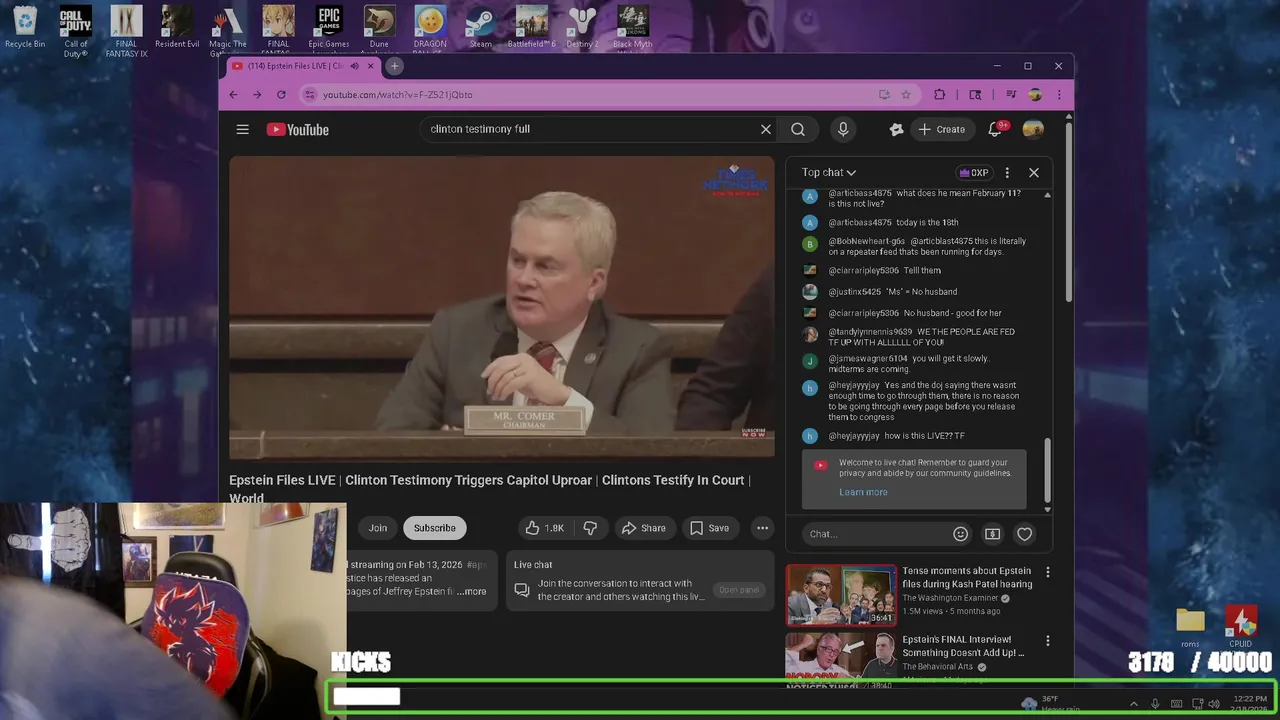Open the YouTube account avatar menu
The width and height of the screenshot is (1280, 720).
pos(1033,129)
